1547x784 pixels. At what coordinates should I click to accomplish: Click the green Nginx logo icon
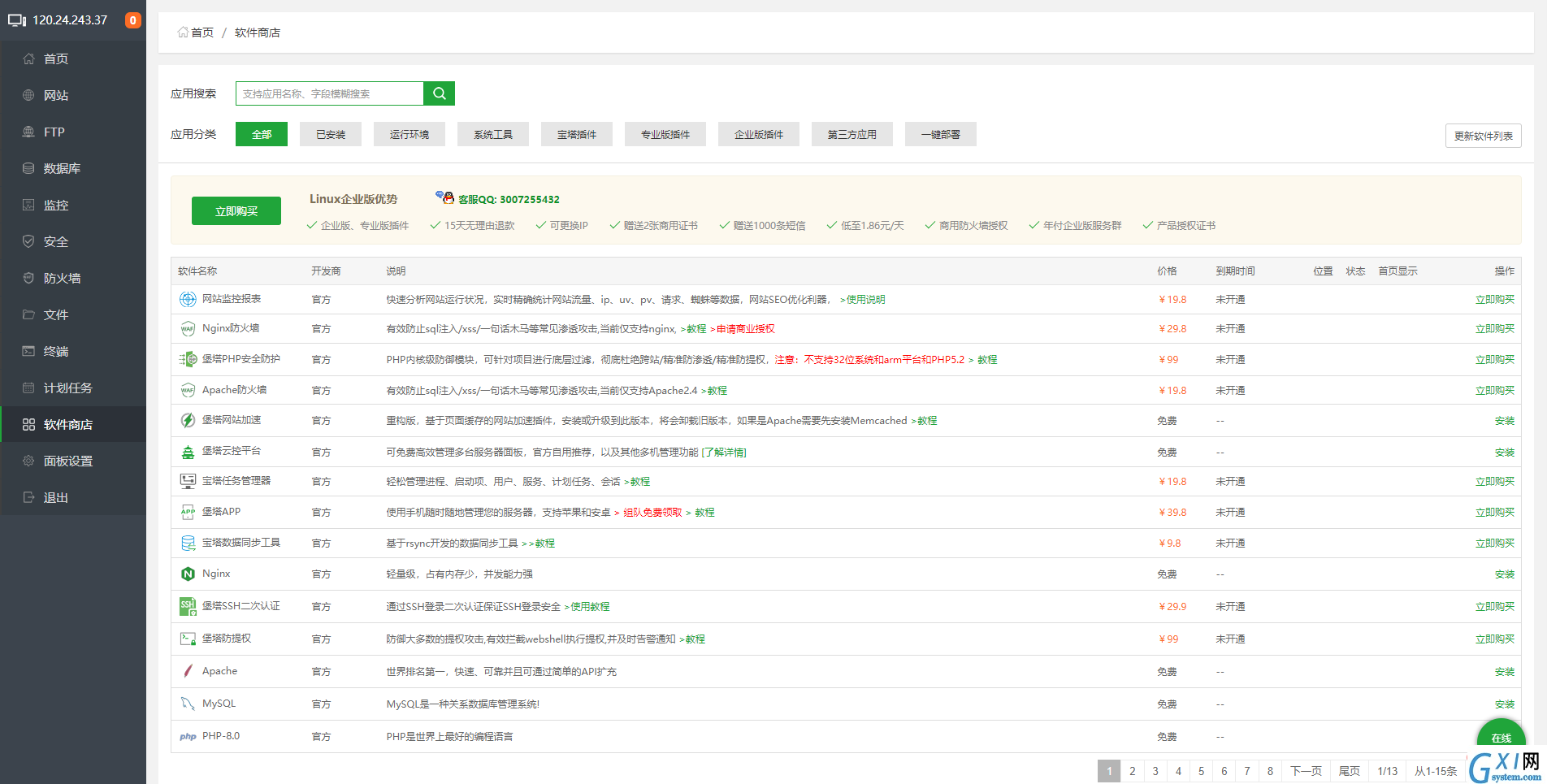pos(188,574)
